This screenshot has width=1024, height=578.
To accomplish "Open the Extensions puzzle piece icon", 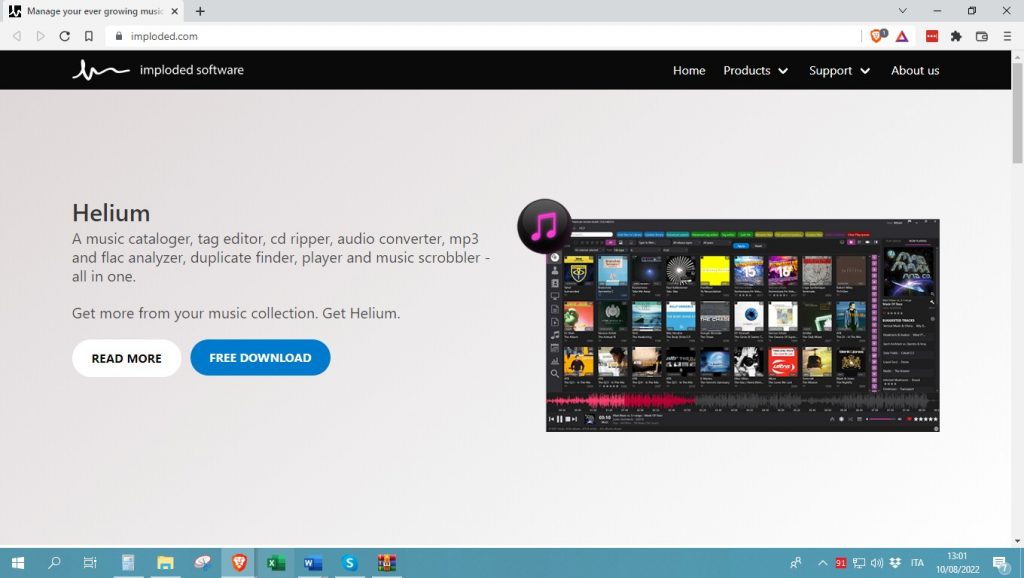I will click(956, 36).
